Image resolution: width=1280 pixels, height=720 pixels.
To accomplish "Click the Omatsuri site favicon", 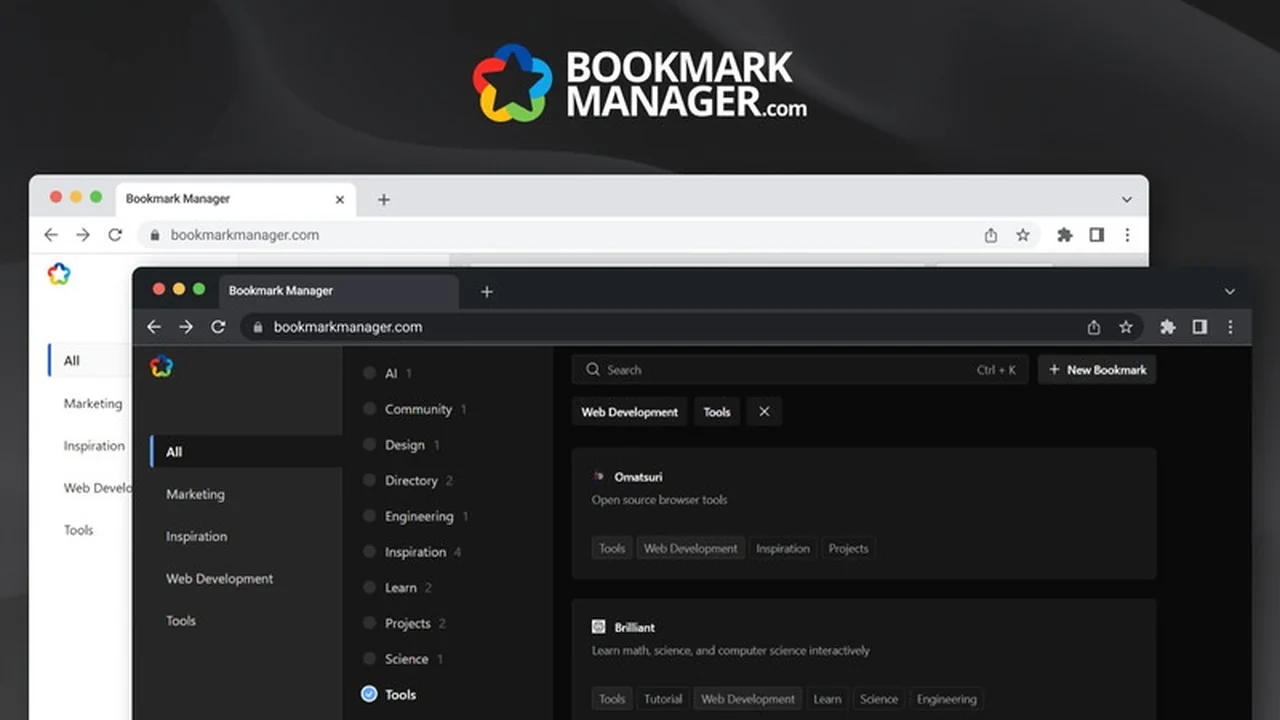I will [x=599, y=476].
